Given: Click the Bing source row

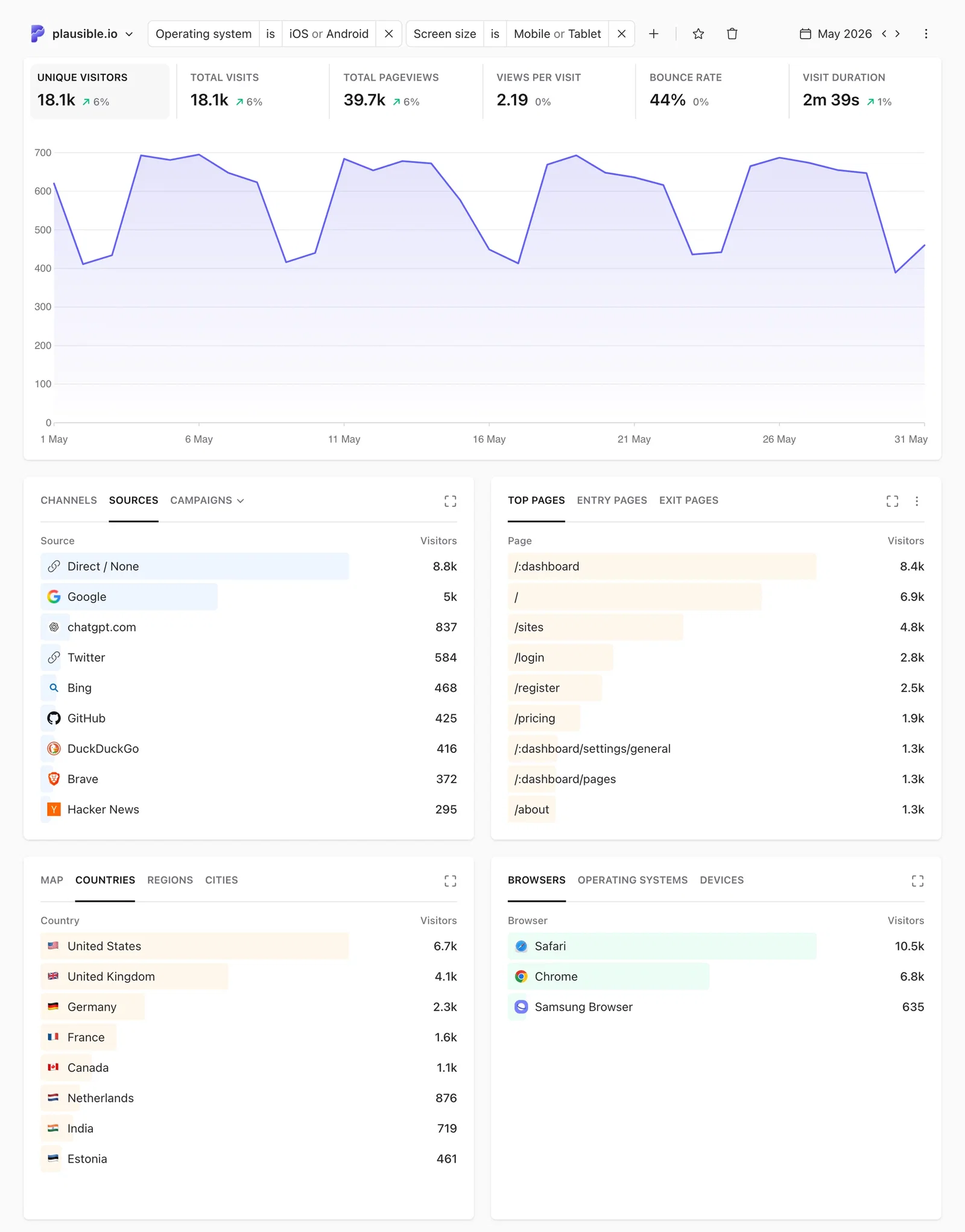Looking at the screenshot, I should 248,688.
